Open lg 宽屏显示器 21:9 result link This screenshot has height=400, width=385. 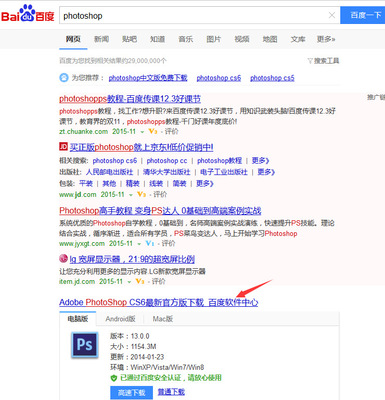132,259
